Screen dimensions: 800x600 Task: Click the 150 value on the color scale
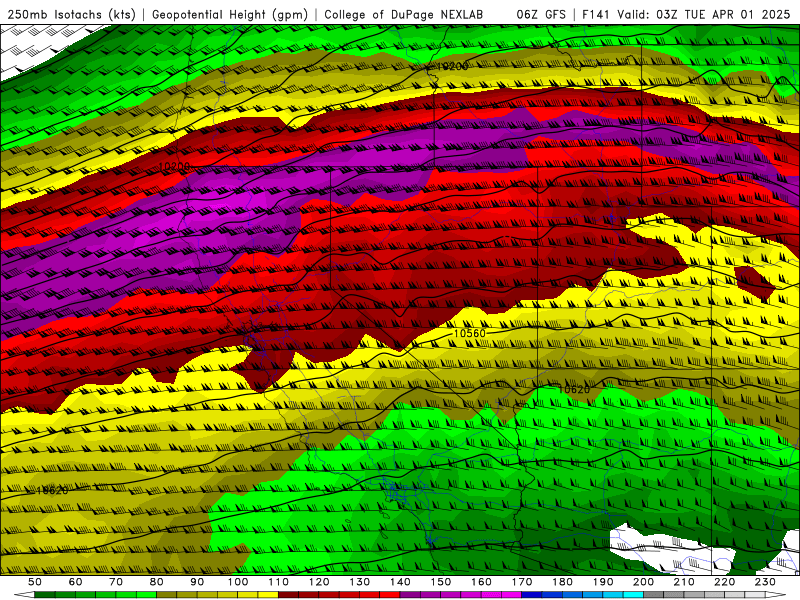[441, 582]
